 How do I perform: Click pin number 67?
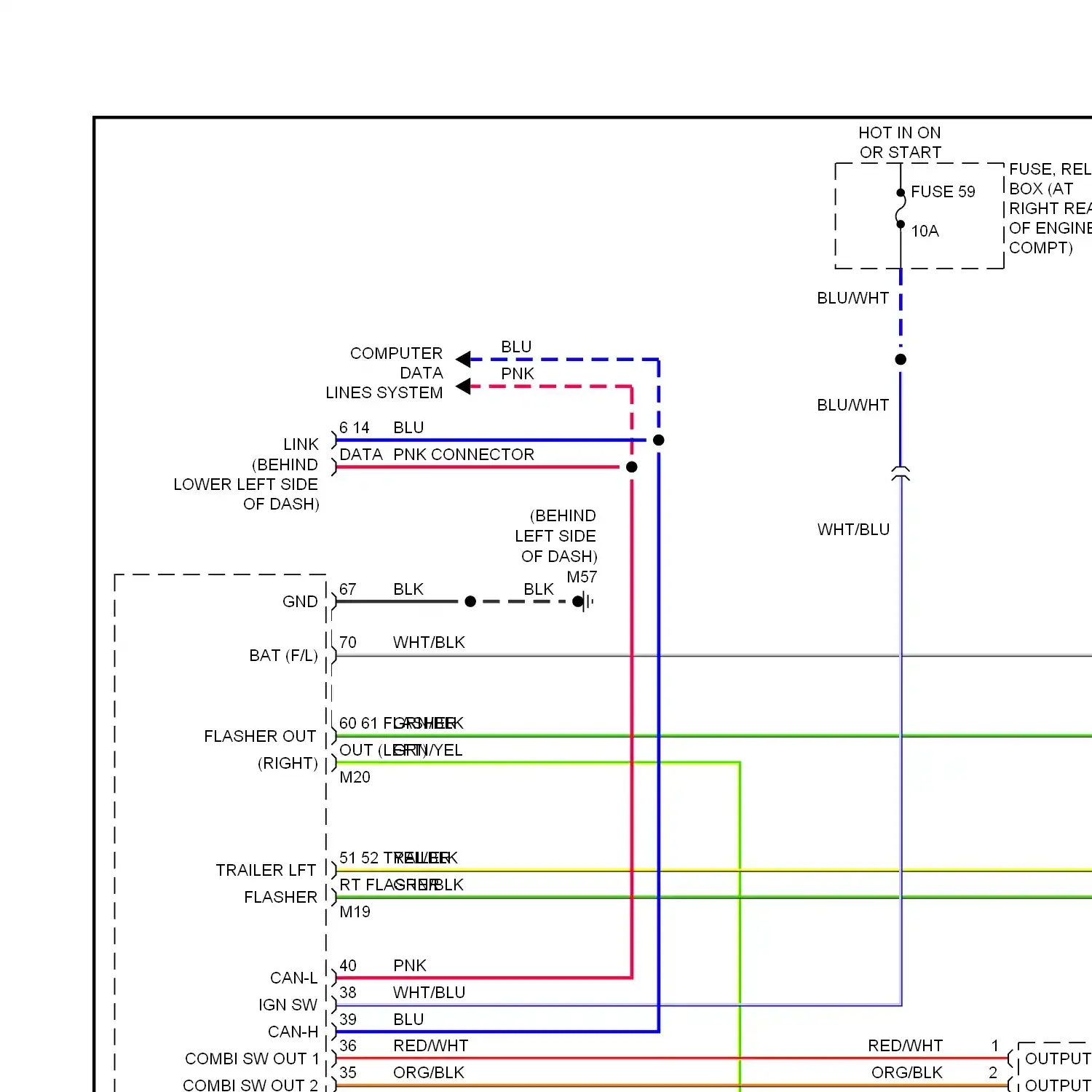point(348,589)
